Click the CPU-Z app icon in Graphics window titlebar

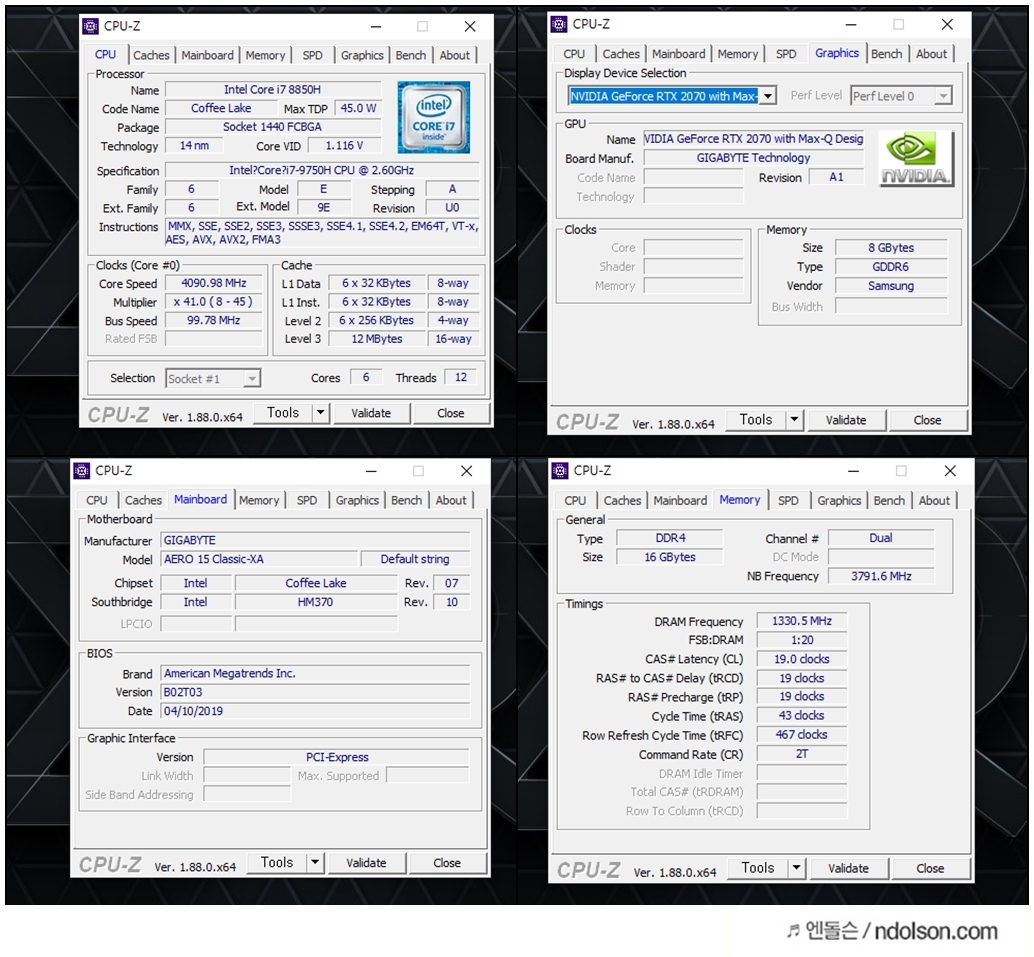coord(559,24)
